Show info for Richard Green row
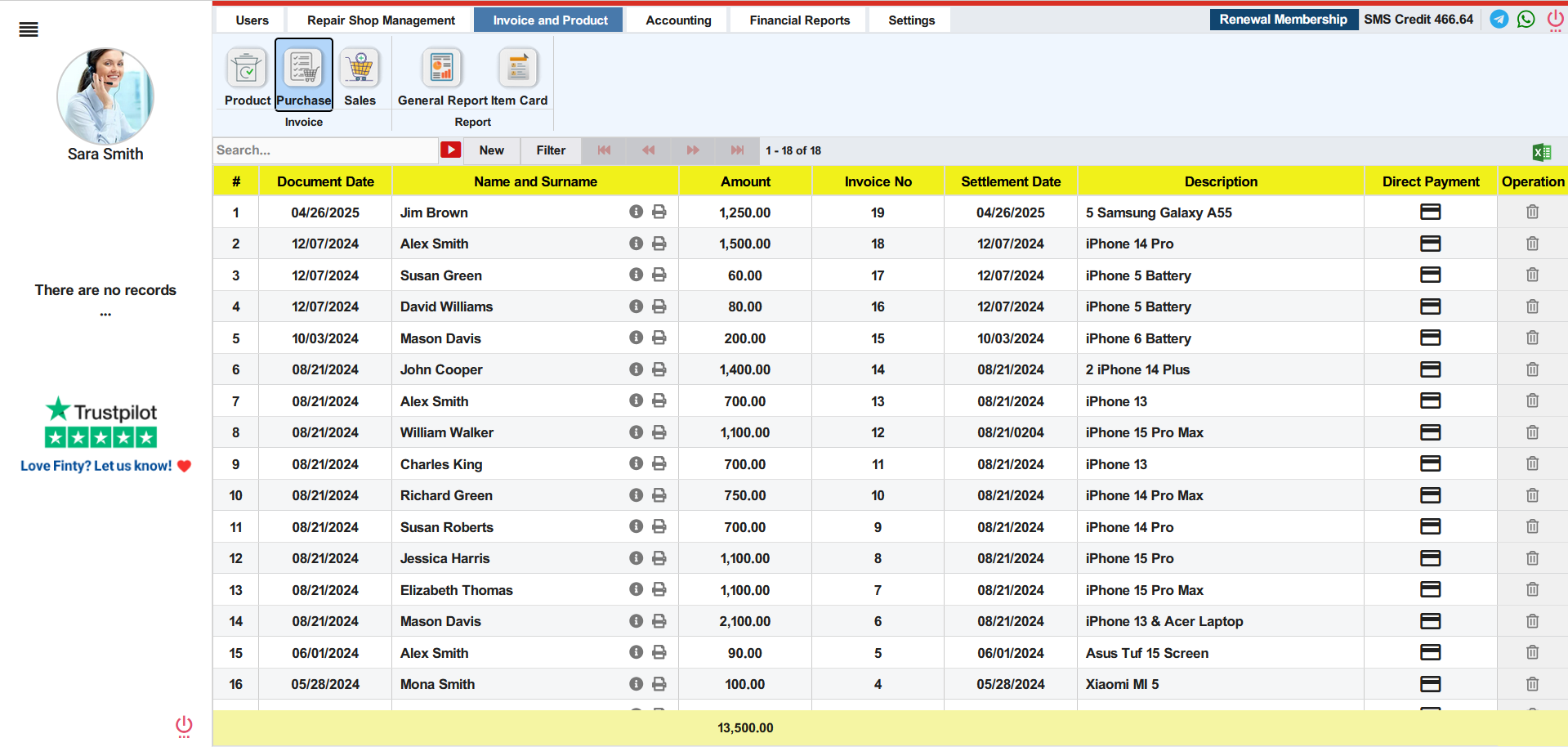This screenshot has height=747, width=1568. (x=636, y=495)
